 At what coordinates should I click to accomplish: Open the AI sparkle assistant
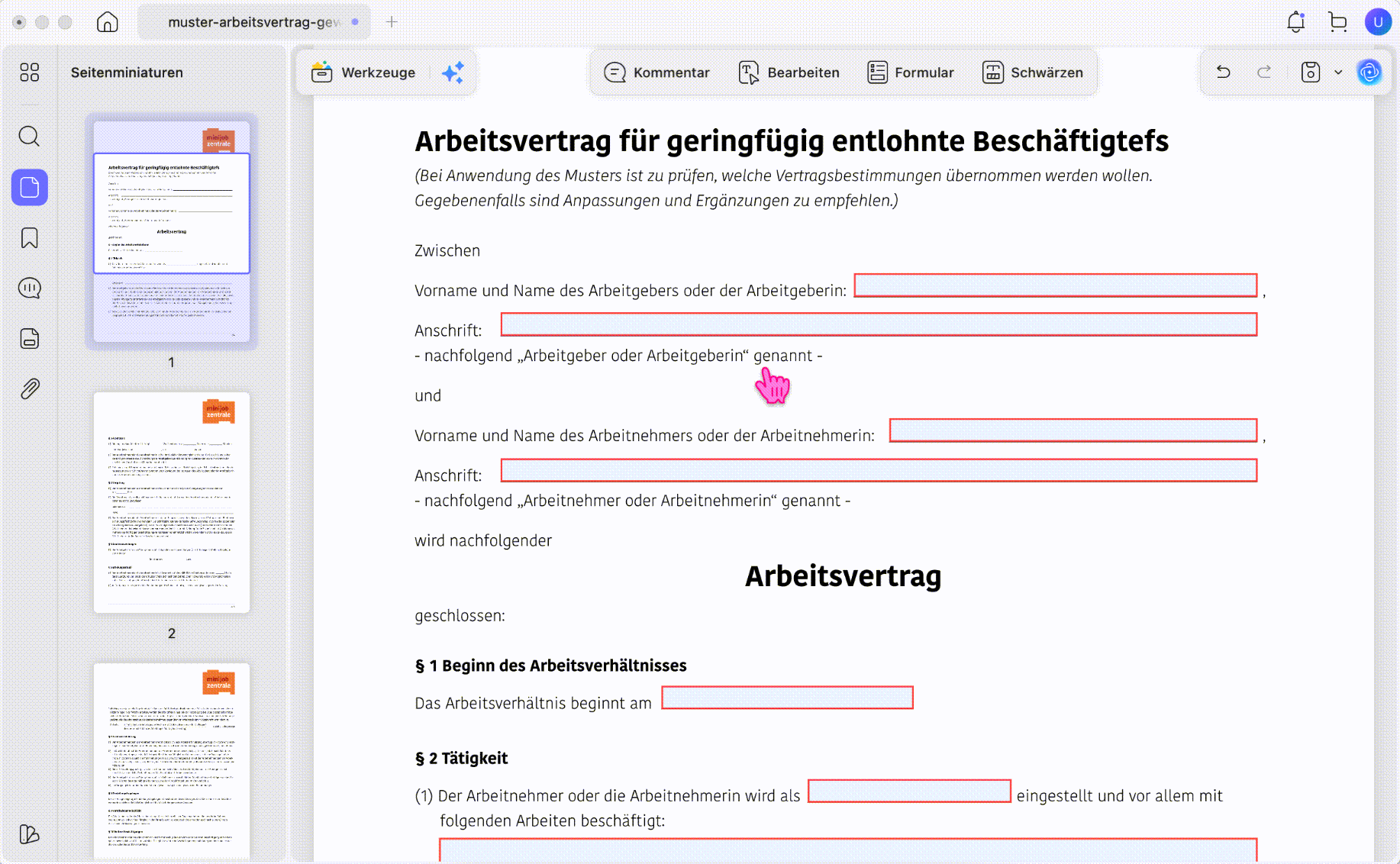click(x=453, y=73)
